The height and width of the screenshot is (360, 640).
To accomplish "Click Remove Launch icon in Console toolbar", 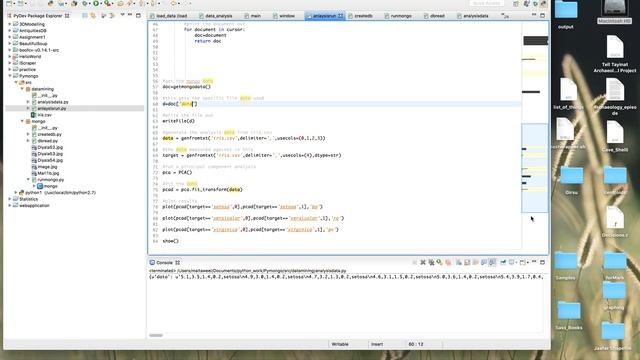I will (423, 262).
